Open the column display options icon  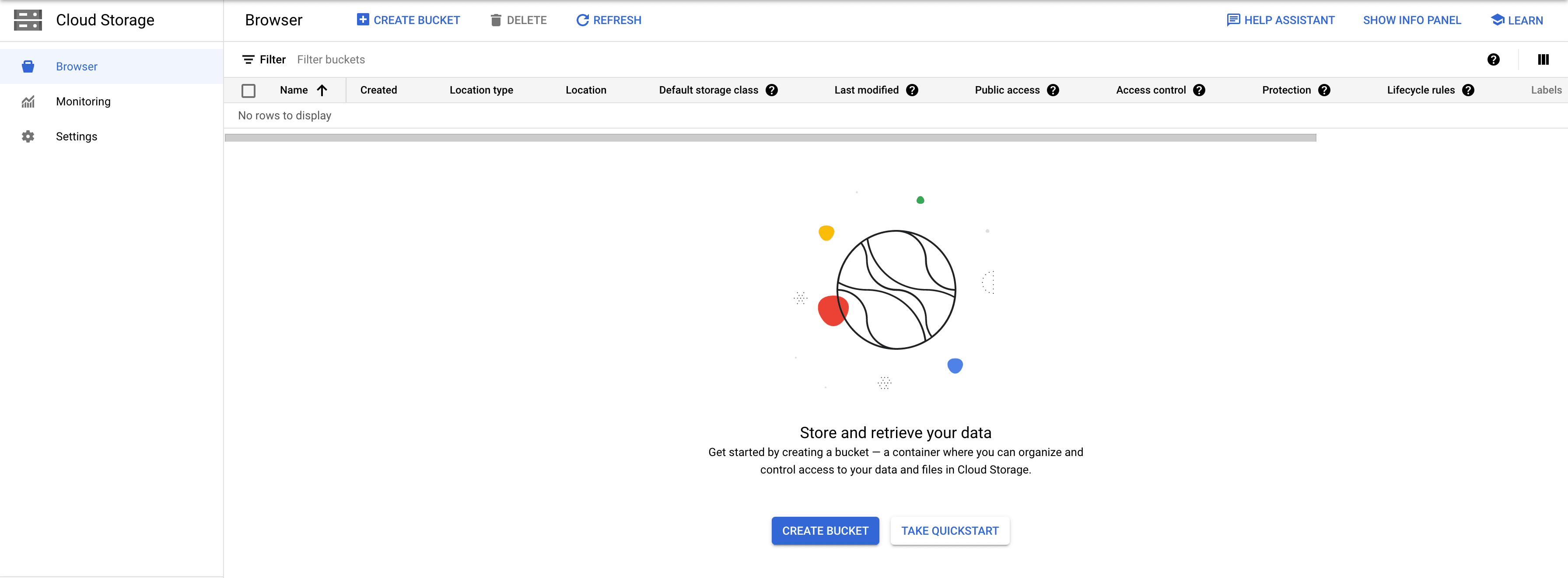click(x=1543, y=59)
